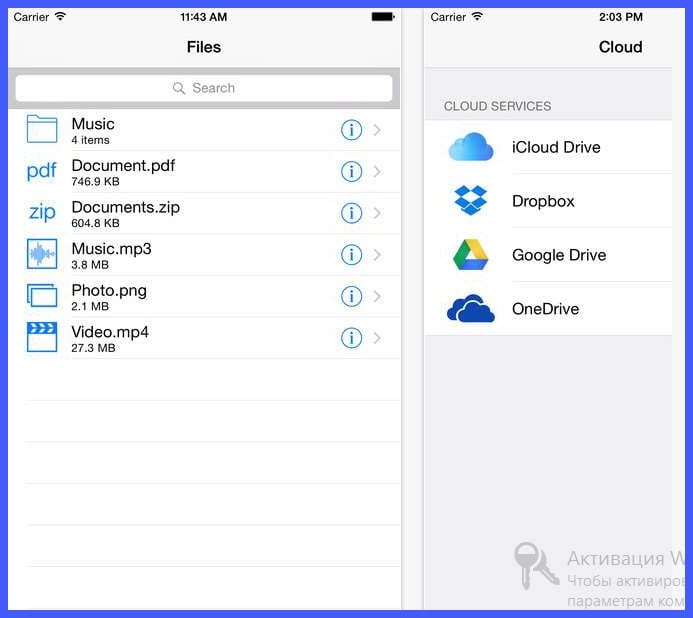This screenshot has width=693, height=618.
Task: Click the search magnifier icon
Action: click(x=179, y=88)
